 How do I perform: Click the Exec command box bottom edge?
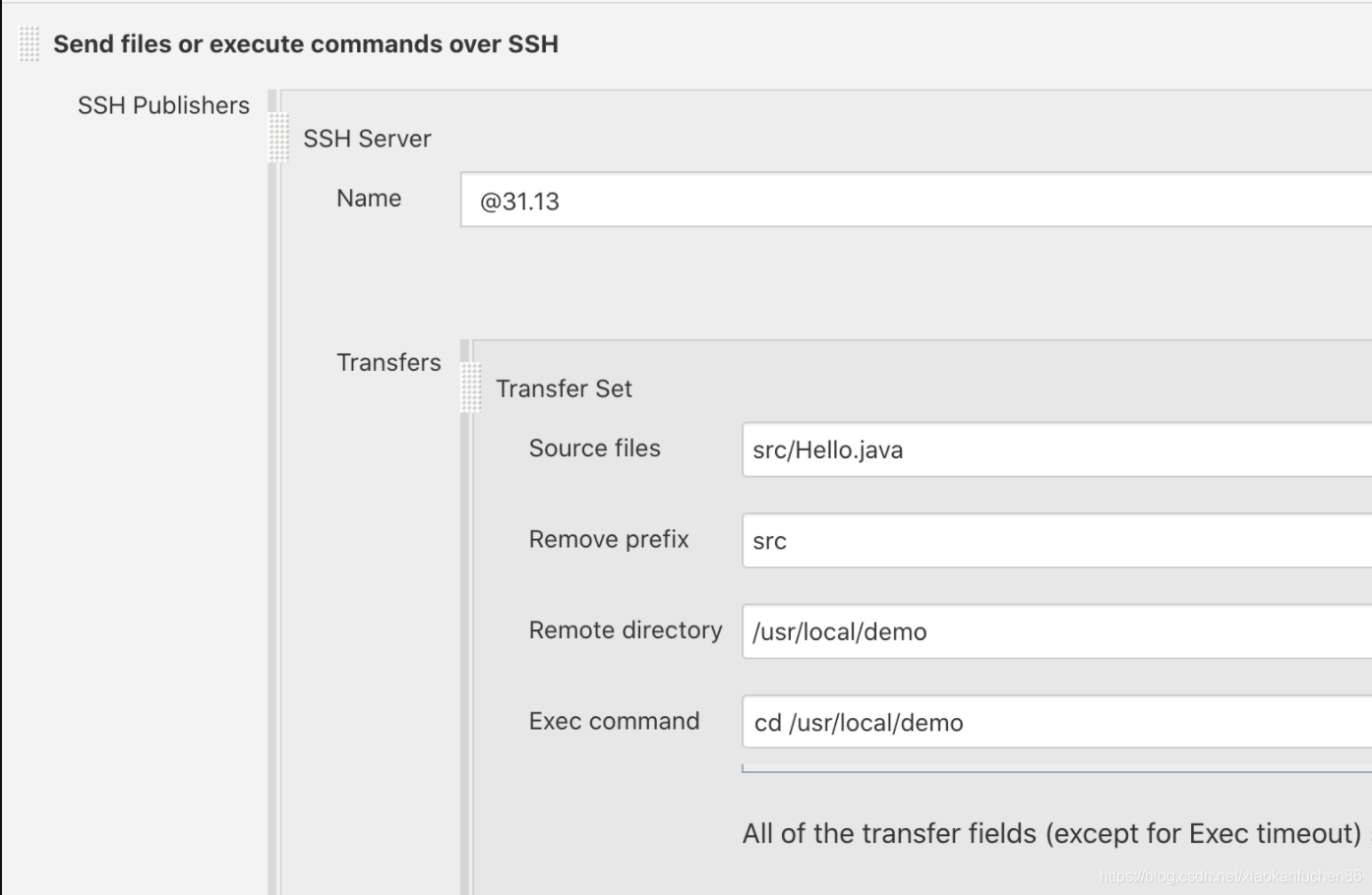[x=1056, y=768]
